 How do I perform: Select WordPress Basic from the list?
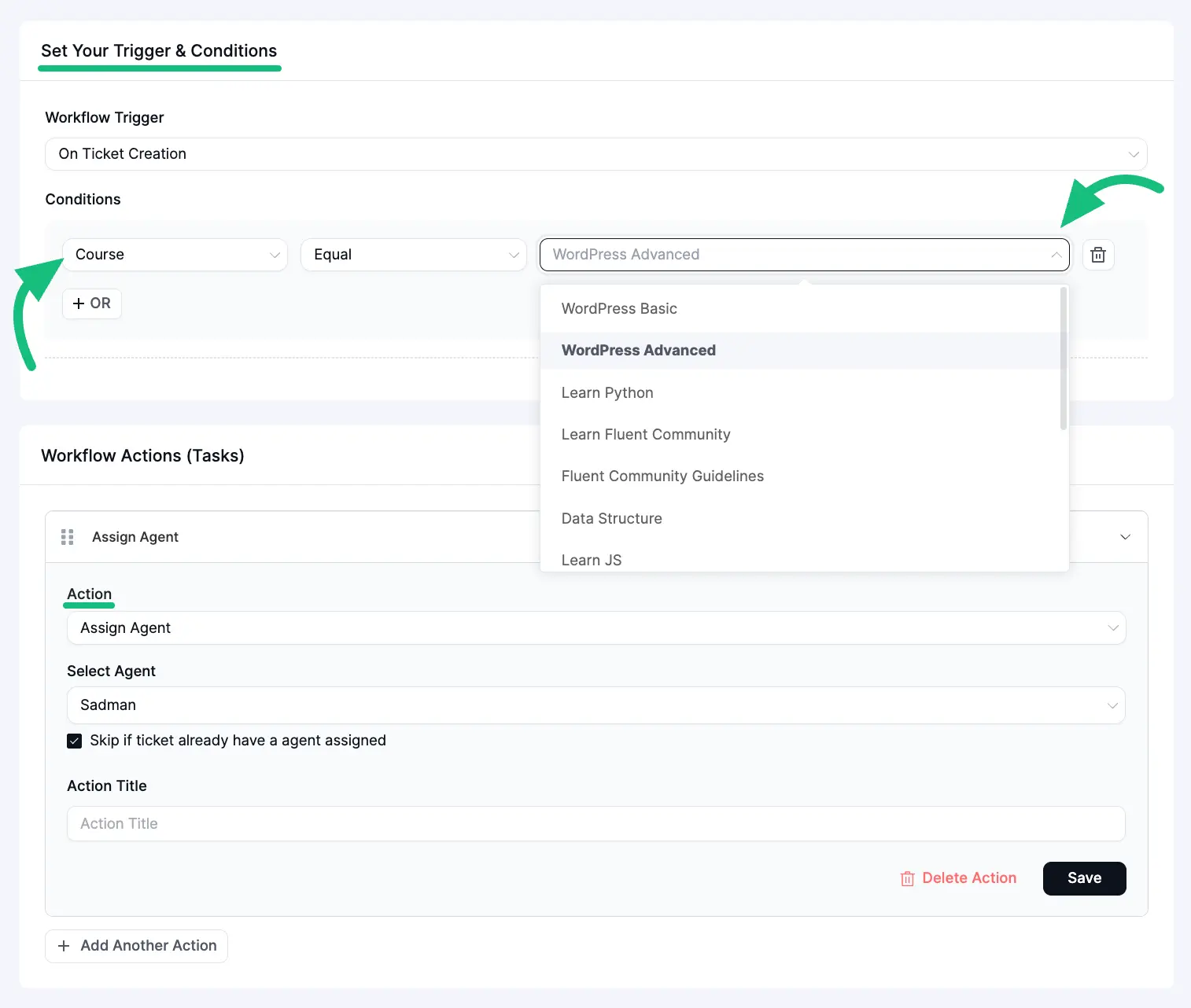(619, 309)
